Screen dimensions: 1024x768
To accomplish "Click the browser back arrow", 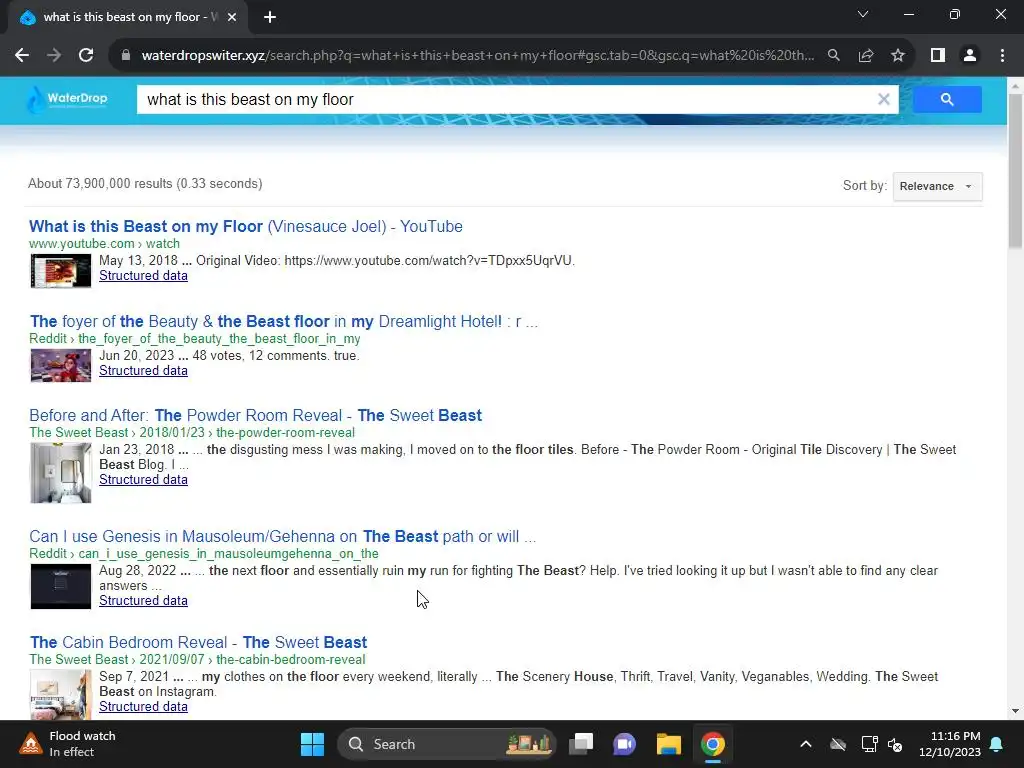I will (22, 56).
